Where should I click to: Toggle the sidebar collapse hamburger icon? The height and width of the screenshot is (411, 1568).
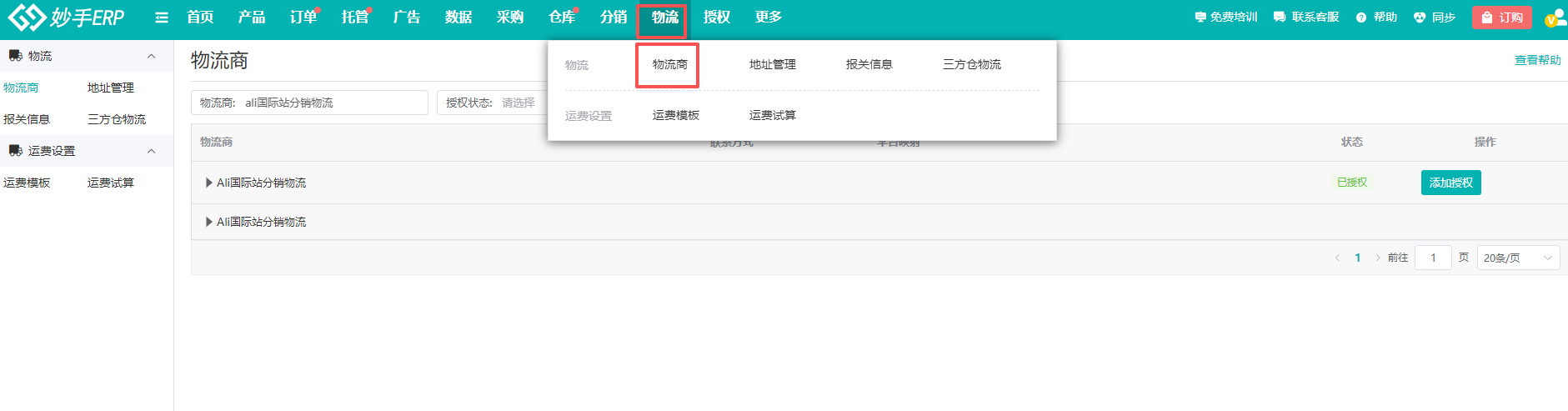coord(162,18)
